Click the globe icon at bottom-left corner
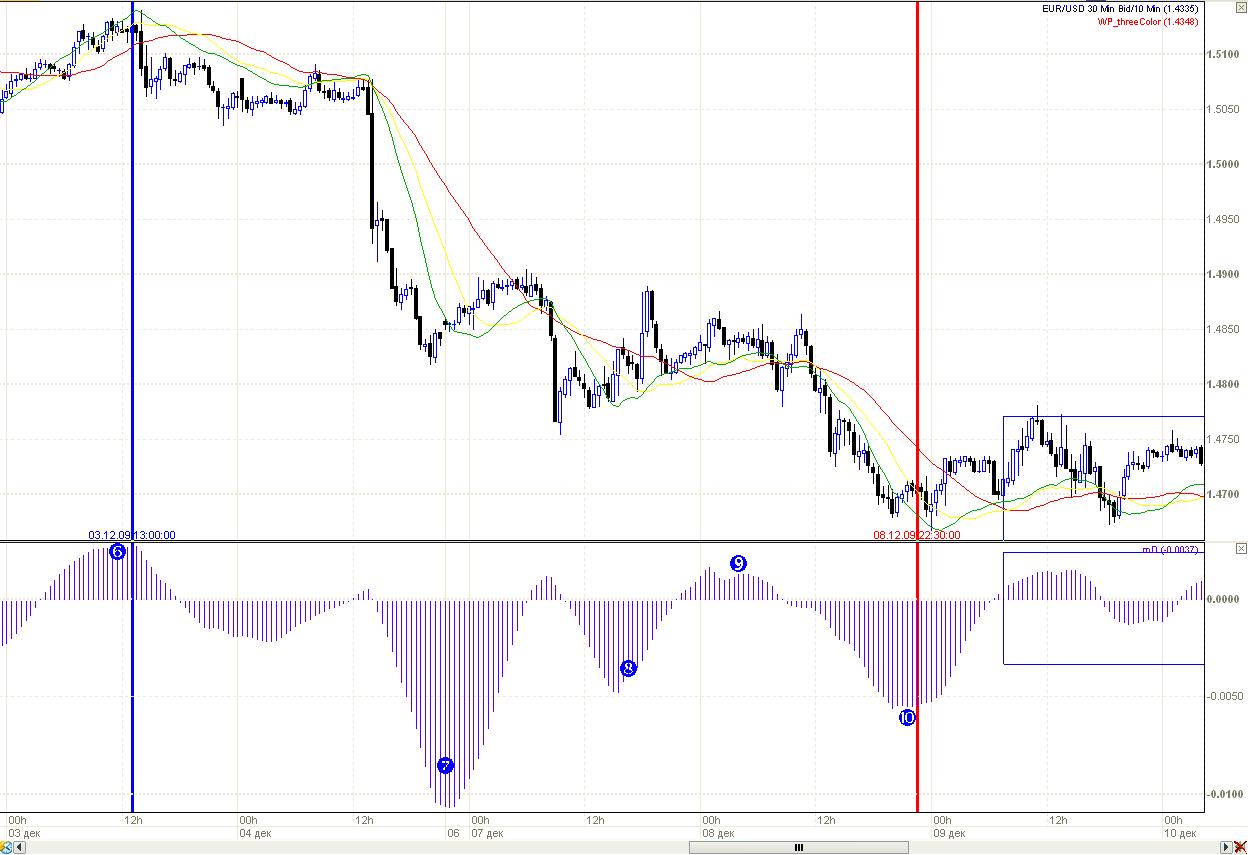Viewport: 1248px width, 855px height. click(x=6, y=848)
